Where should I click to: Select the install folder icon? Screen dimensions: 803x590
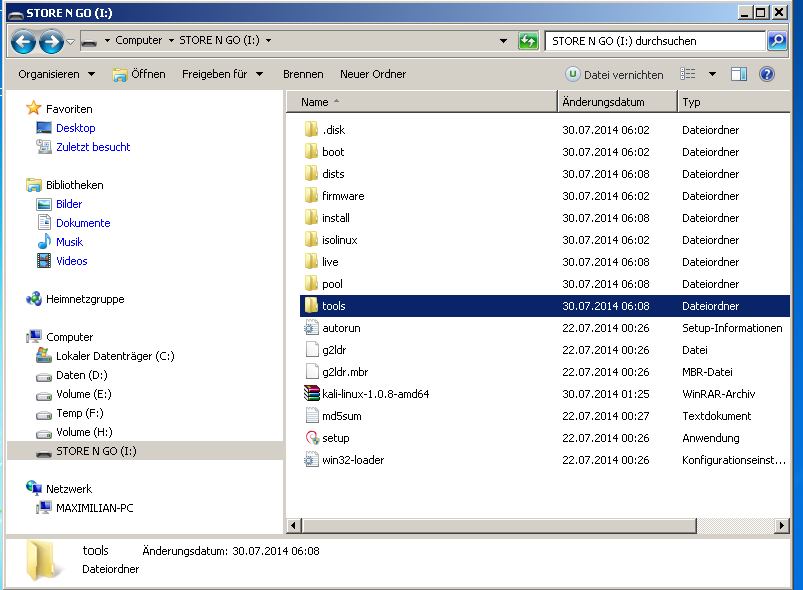[311, 218]
